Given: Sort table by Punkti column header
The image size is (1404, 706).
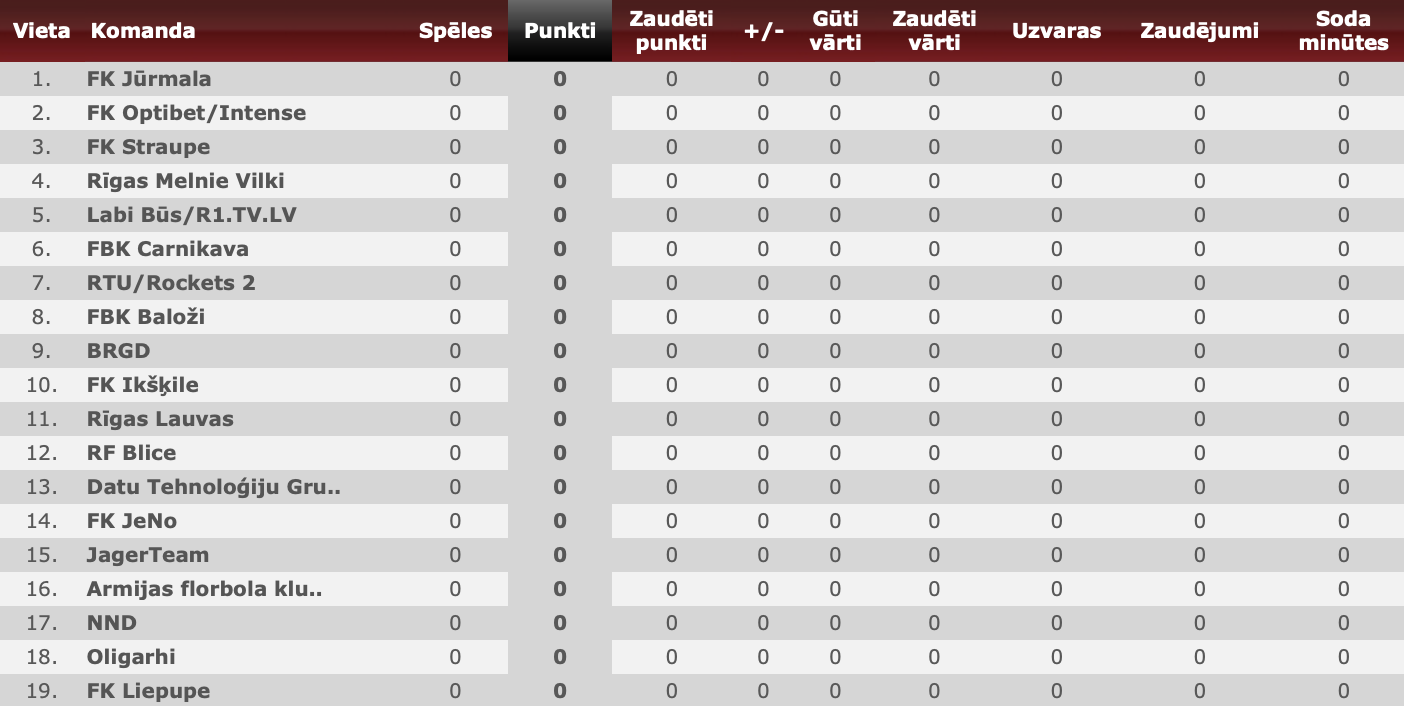Looking at the screenshot, I should click(x=559, y=31).
